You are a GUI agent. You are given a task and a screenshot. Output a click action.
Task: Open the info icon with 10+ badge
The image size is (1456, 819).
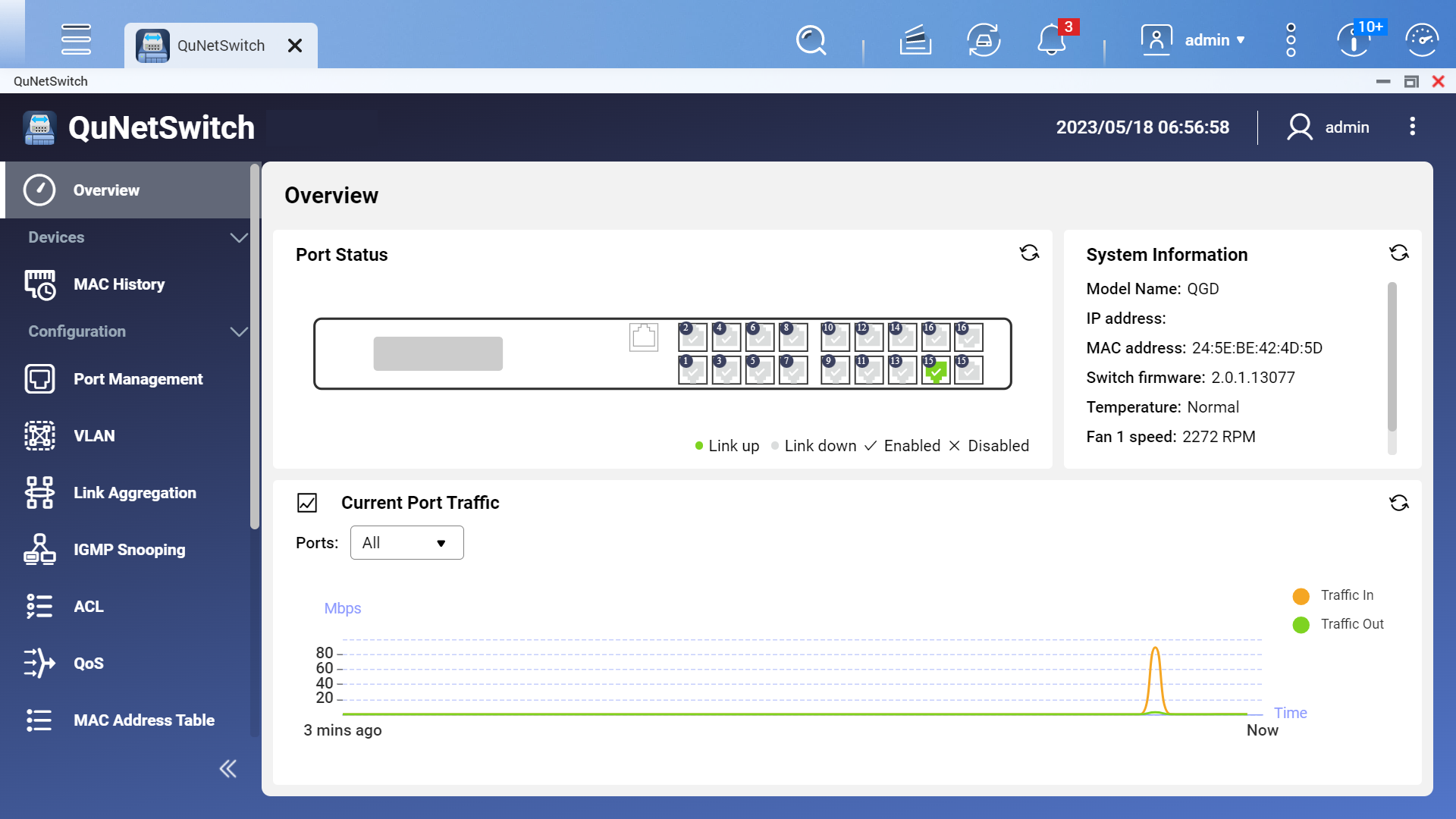coord(1354,39)
